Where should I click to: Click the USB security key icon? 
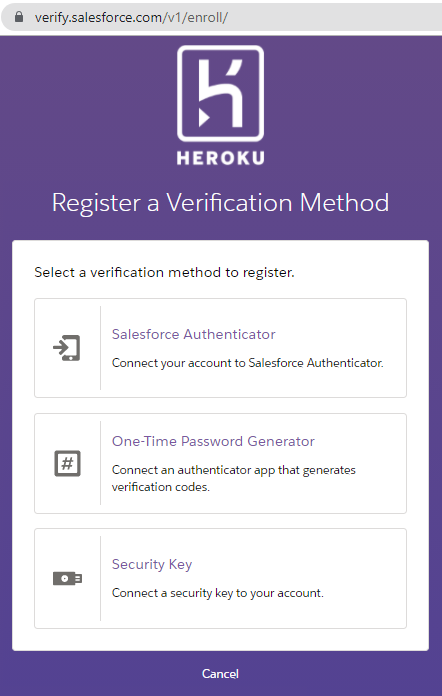(x=67, y=578)
